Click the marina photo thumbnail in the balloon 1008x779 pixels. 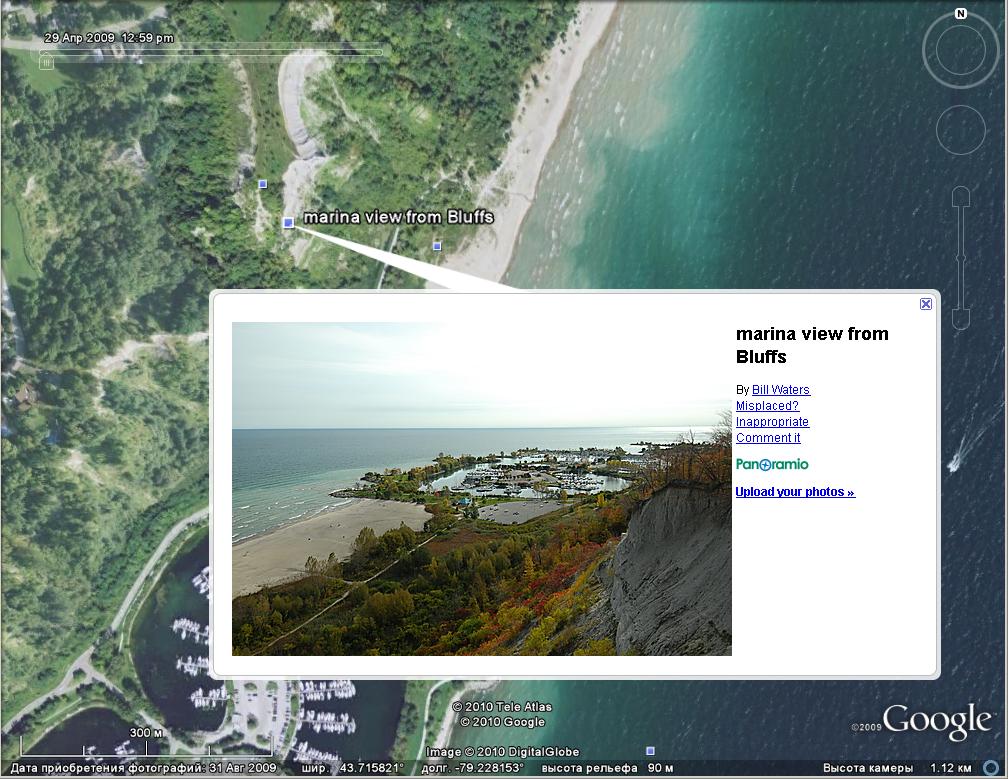[x=481, y=488]
